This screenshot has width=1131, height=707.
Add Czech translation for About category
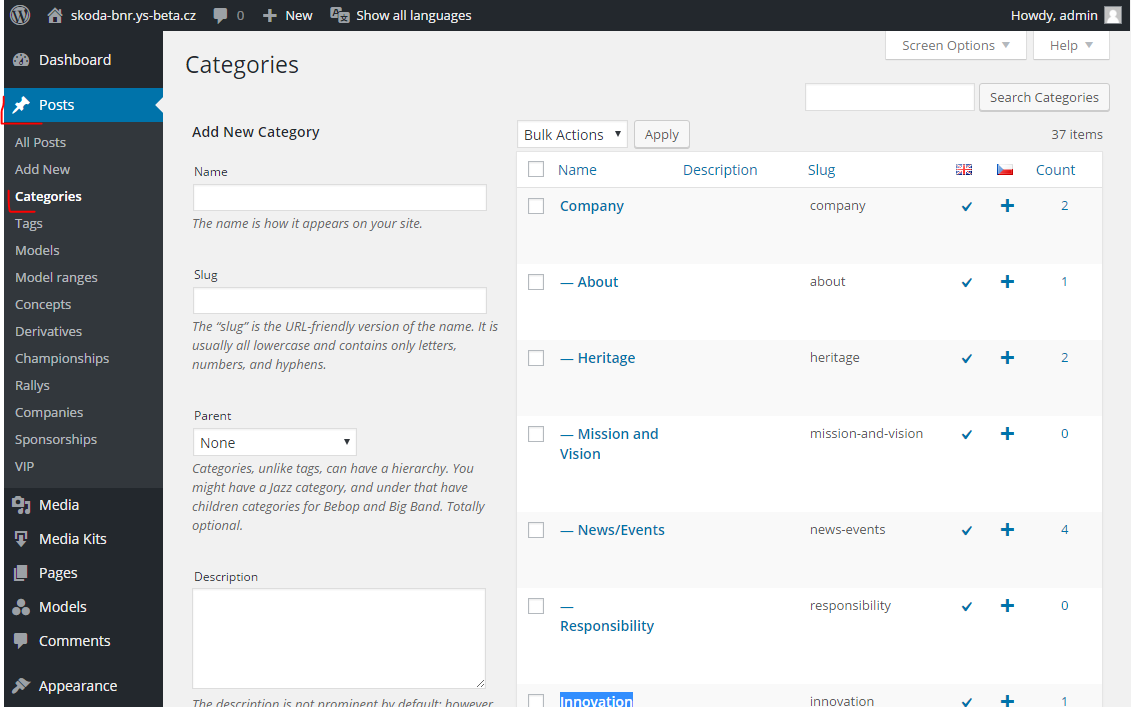(1008, 281)
